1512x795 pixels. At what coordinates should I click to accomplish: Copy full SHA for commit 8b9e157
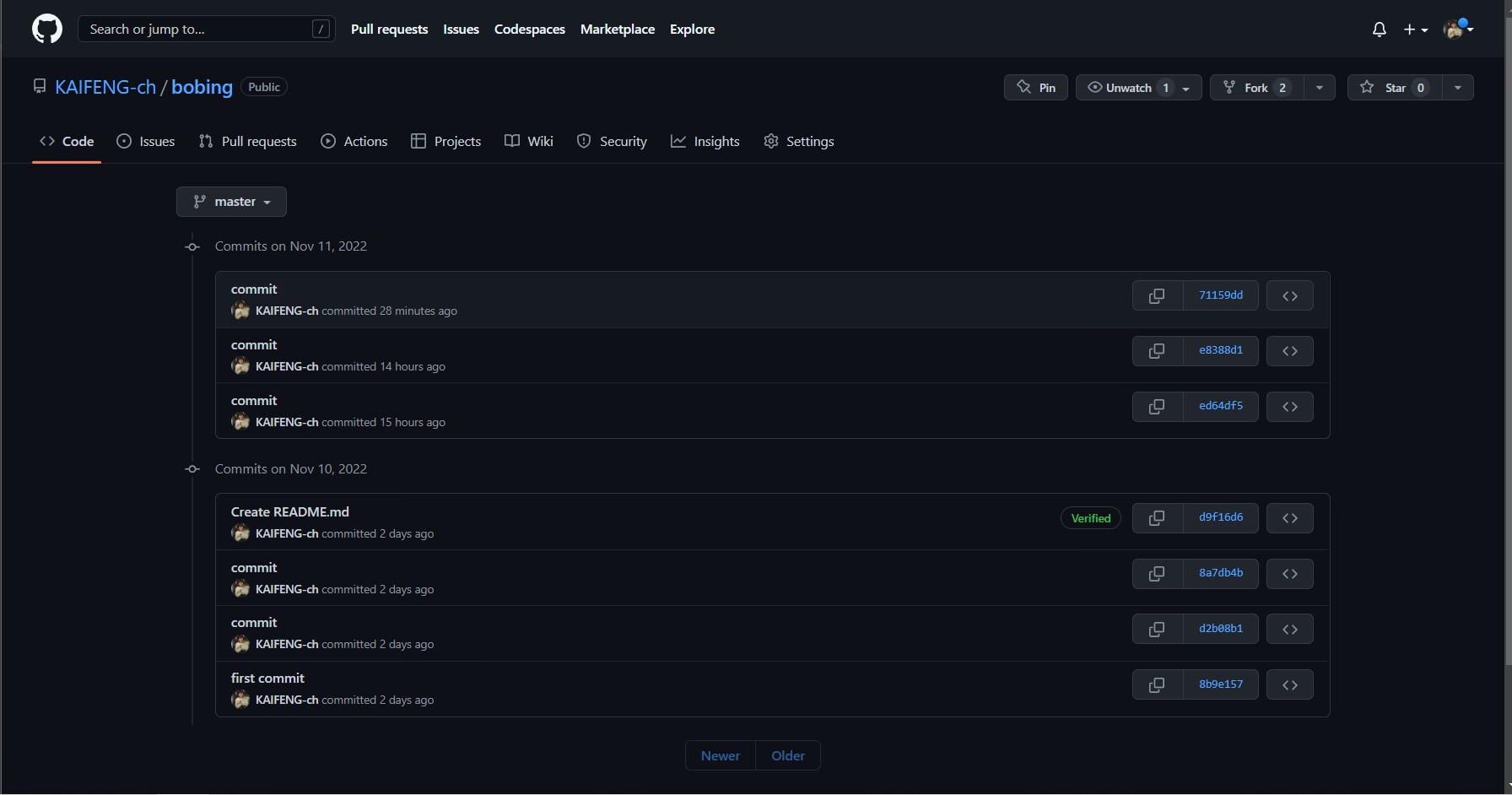(x=1157, y=684)
